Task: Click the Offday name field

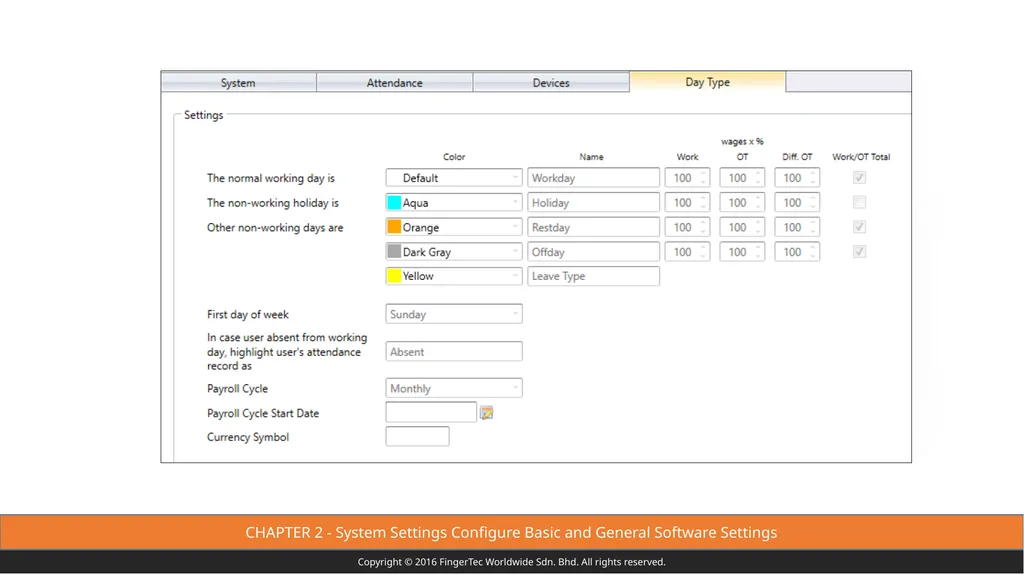Action: pos(594,252)
